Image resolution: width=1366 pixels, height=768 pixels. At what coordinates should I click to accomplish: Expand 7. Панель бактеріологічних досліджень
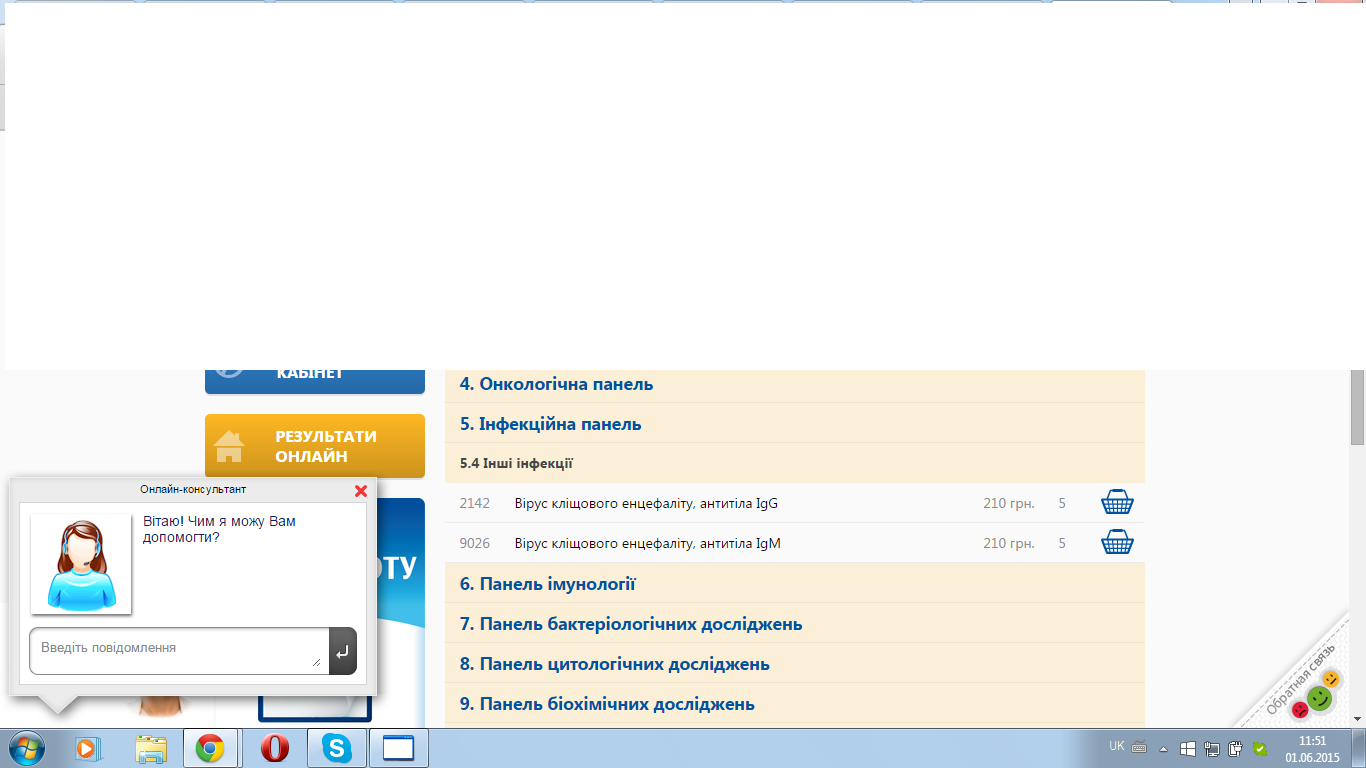630,624
